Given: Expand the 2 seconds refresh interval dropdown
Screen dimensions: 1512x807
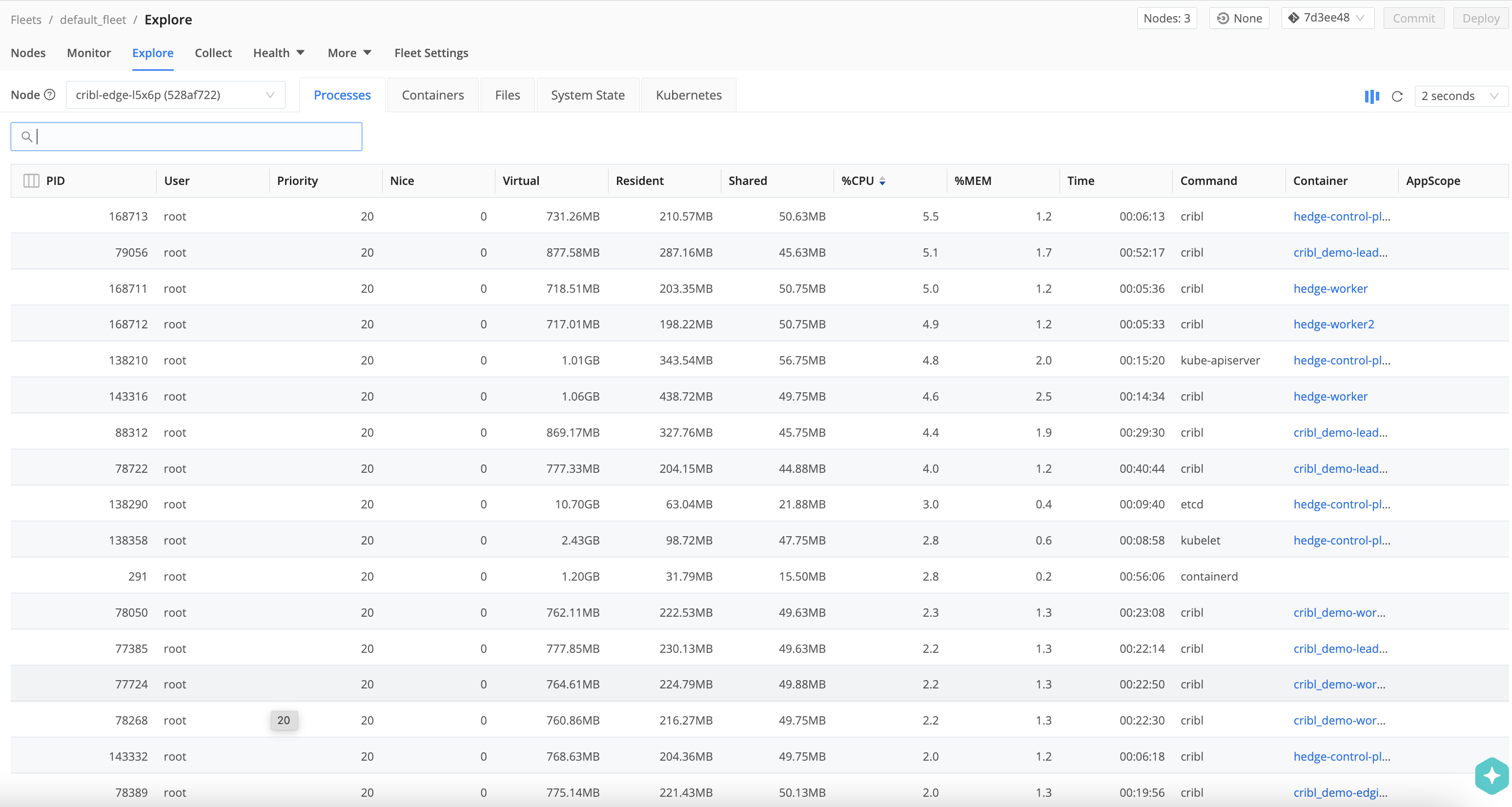Looking at the screenshot, I should point(1459,96).
